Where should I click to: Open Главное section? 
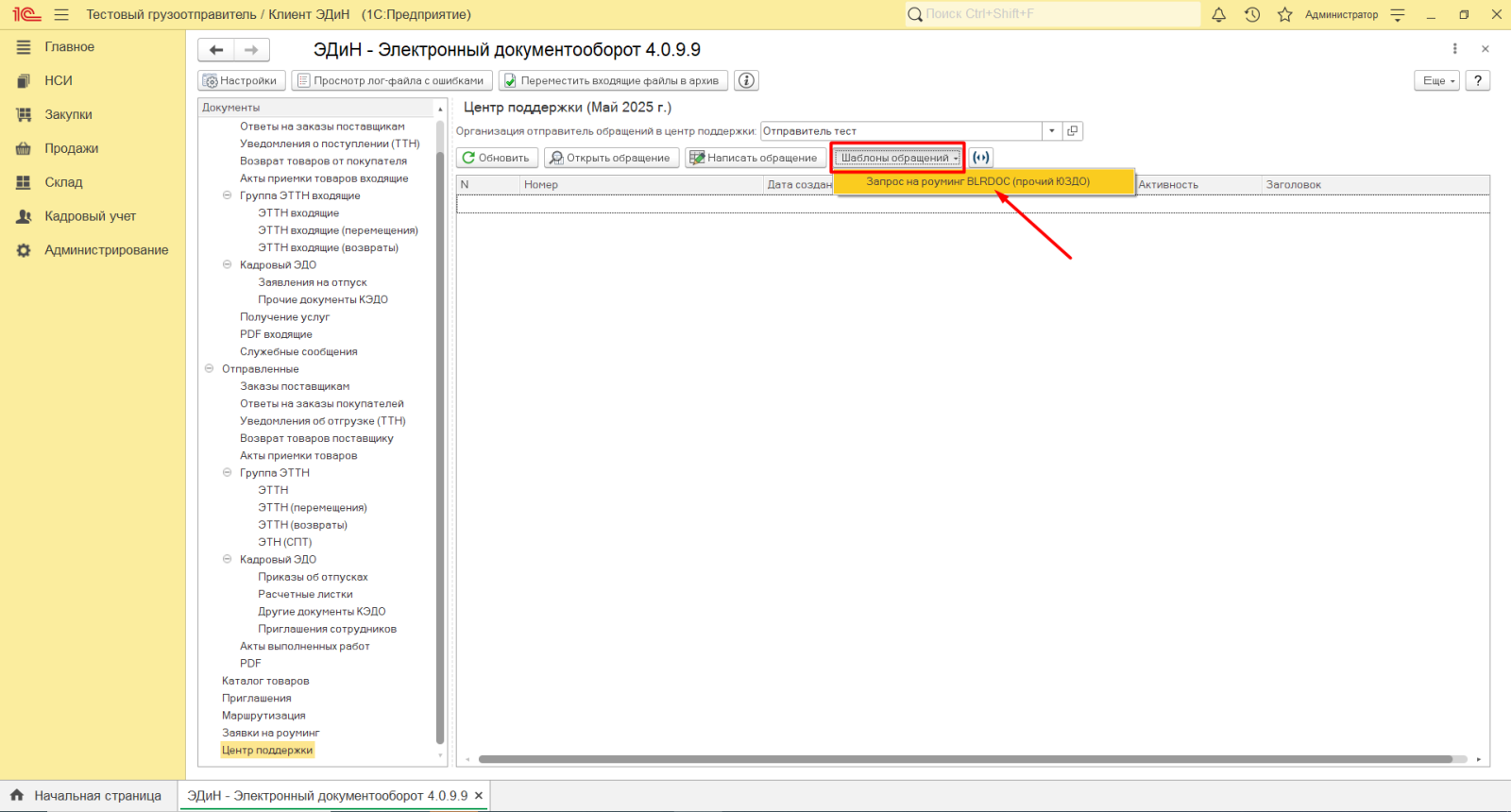pos(69,47)
